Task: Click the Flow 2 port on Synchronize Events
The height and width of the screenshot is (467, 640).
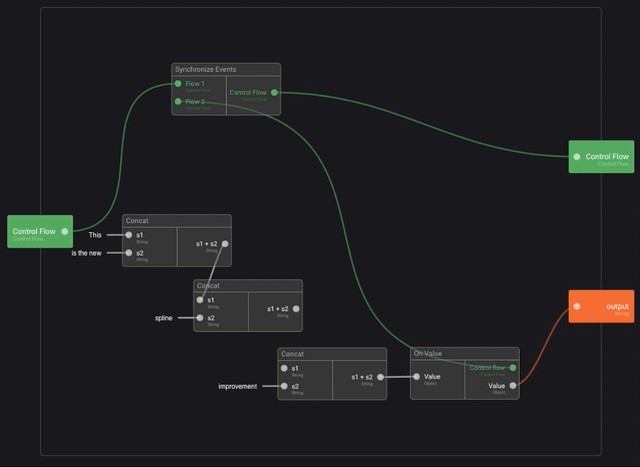Action: pyautogui.click(x=178, y=101)
